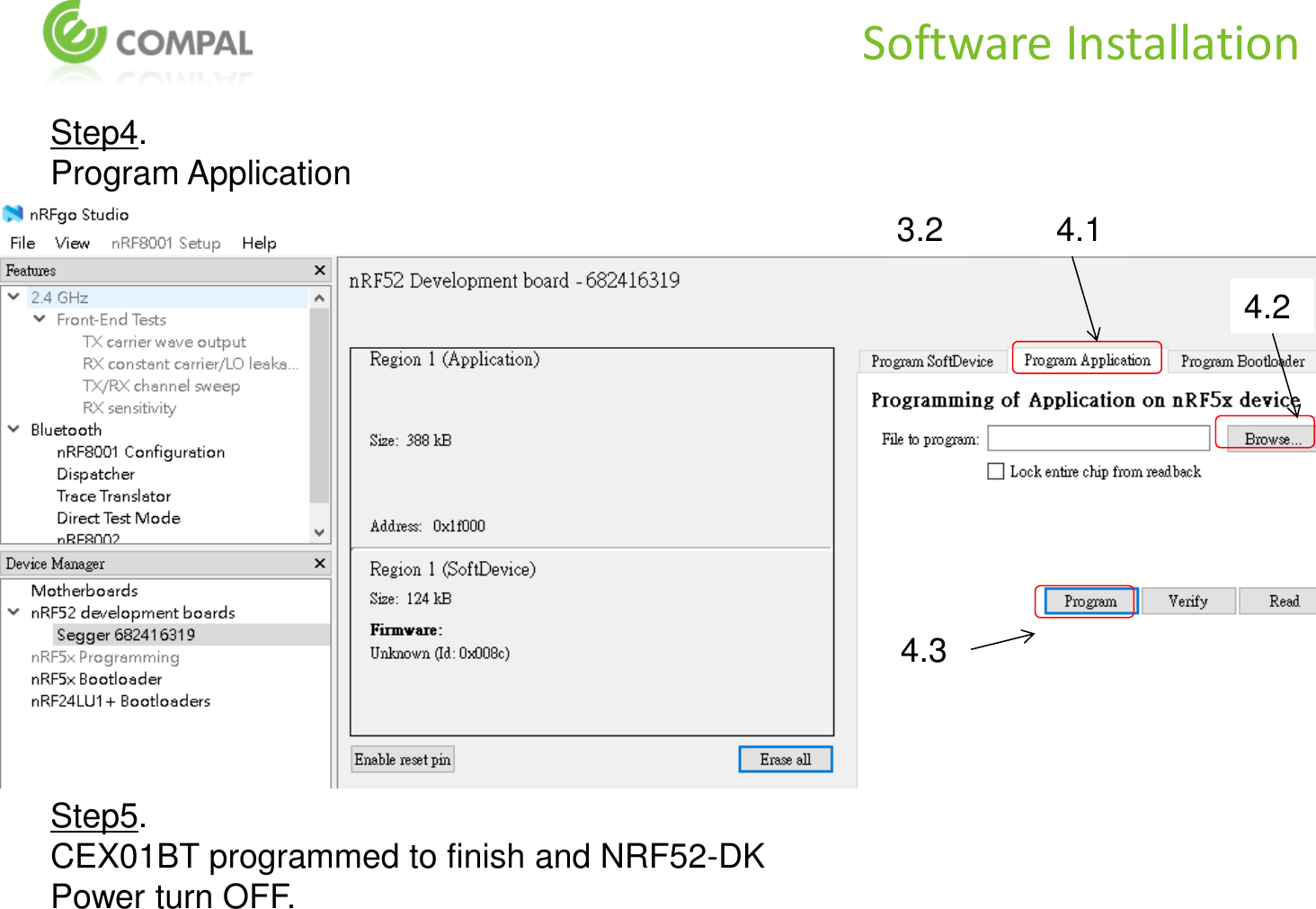Click the Verify button
The height and width of the screenshot is (909, 1316).
(x=1187, y=601)
